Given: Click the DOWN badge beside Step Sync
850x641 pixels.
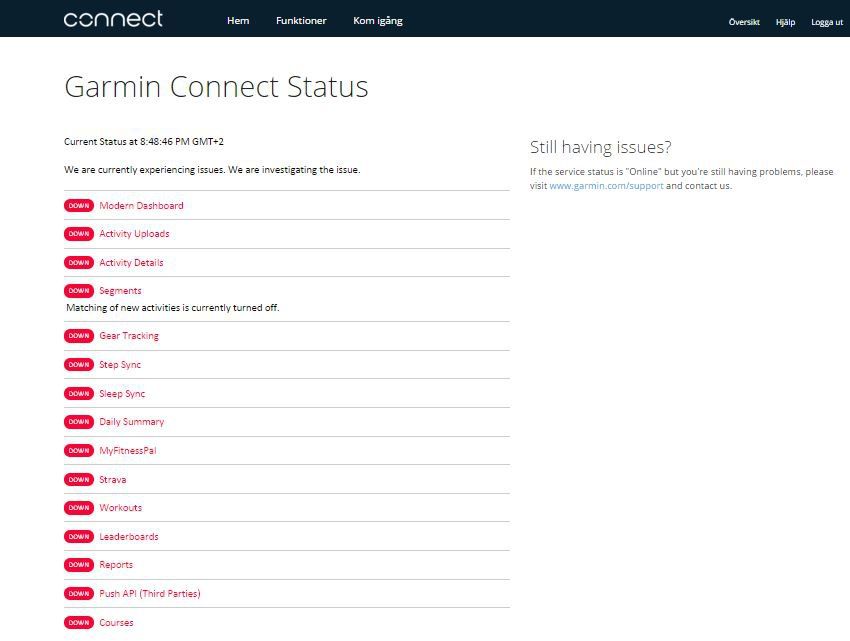Looking at the screenshot, I should (x=79, y=365).
